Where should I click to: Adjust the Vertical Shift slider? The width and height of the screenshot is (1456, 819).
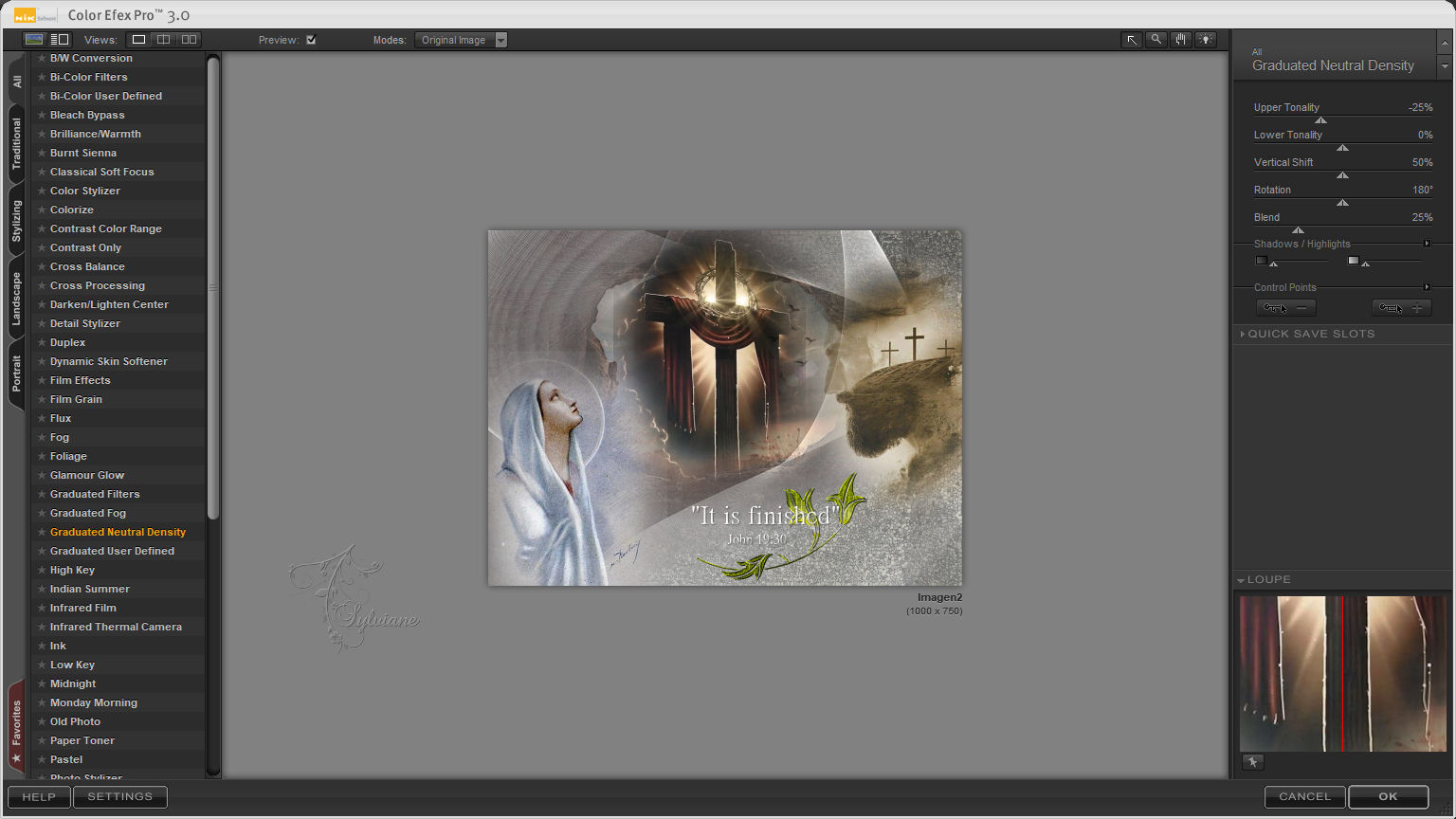(x=1342, y=174)
